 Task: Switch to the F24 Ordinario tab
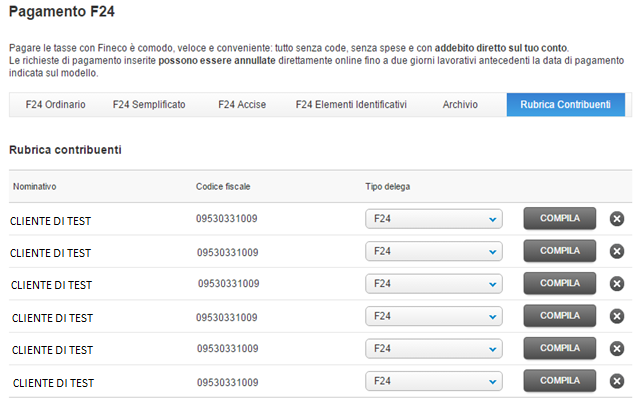55,105
